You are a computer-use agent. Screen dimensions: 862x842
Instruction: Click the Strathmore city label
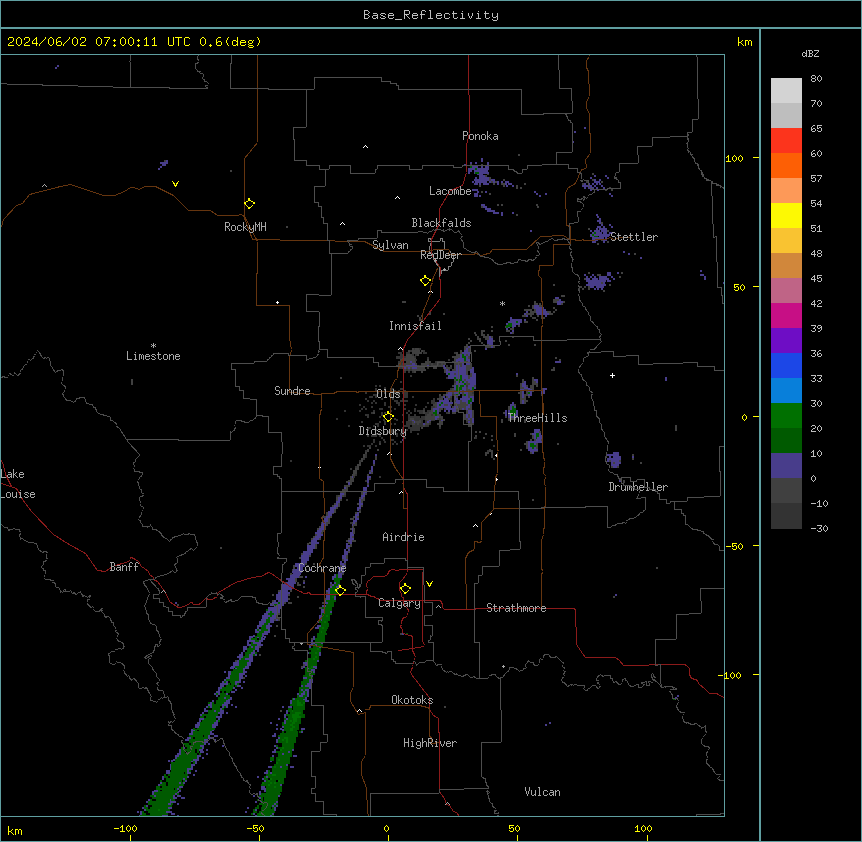(x=516, y=608)
